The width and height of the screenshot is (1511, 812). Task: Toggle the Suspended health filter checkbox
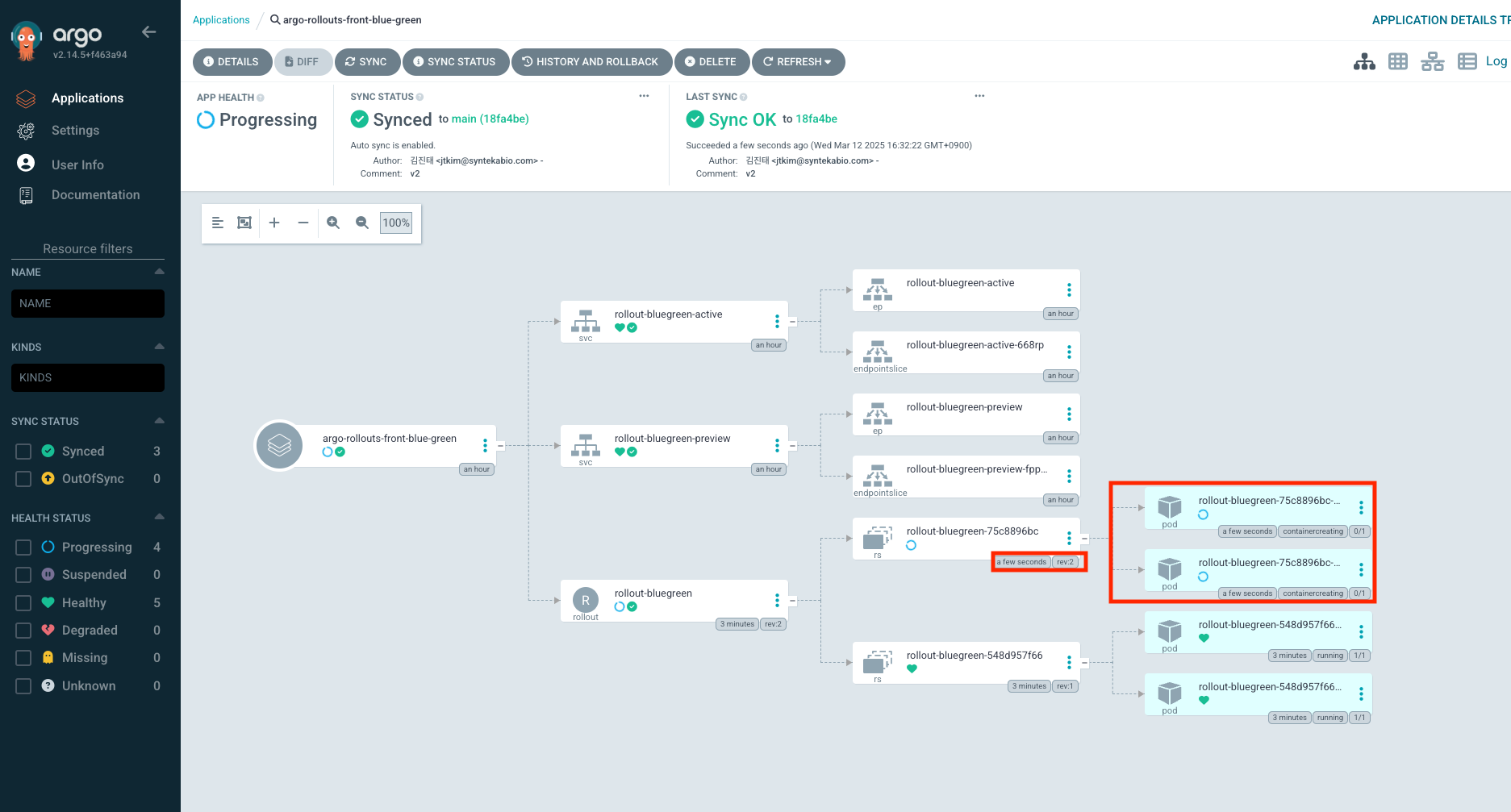click(x=23, y=575)
